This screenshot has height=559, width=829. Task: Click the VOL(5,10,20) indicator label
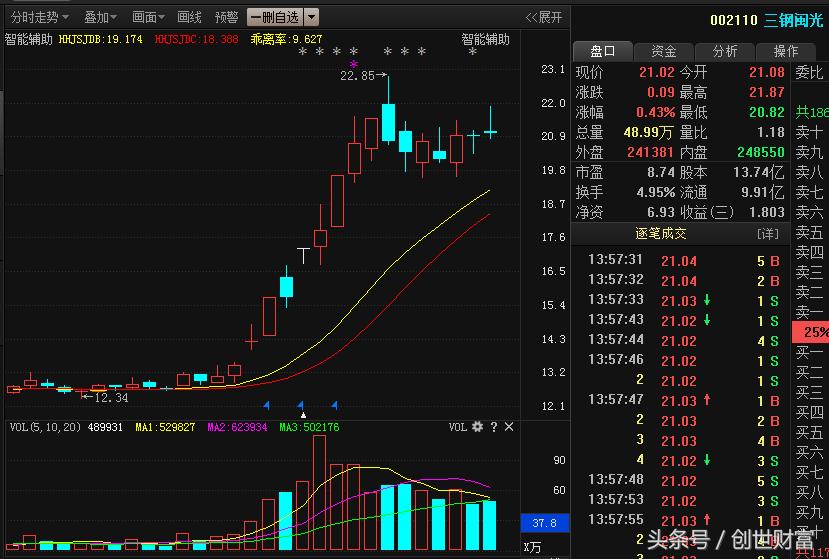coord(45,427)
